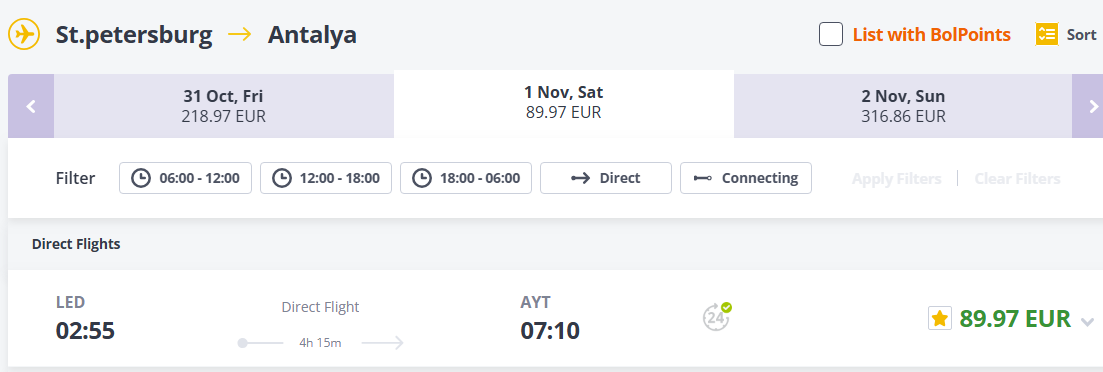The height and width of the screenshot is (372, 1103).
Task: Go to previous dates with left arrow
Action: [31, 106]
